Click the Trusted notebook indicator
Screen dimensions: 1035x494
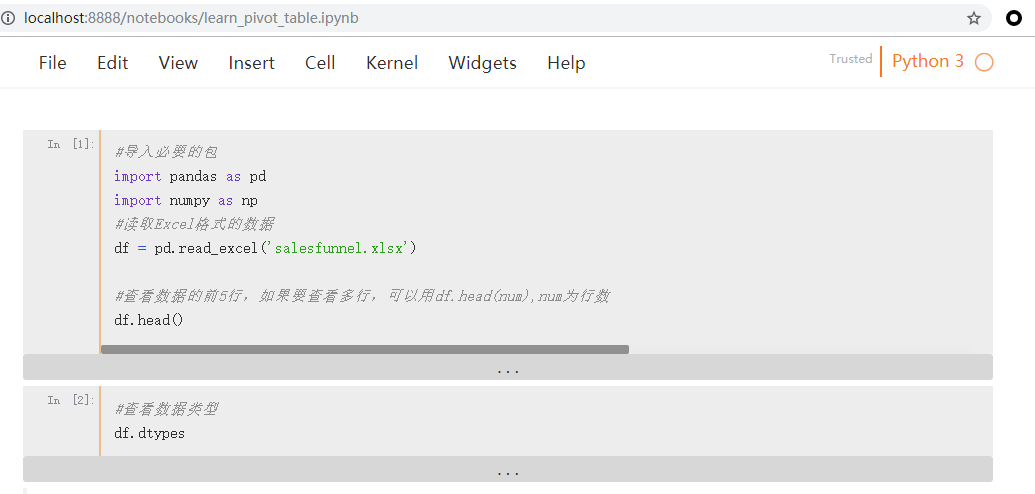click(x=851, y=59)
